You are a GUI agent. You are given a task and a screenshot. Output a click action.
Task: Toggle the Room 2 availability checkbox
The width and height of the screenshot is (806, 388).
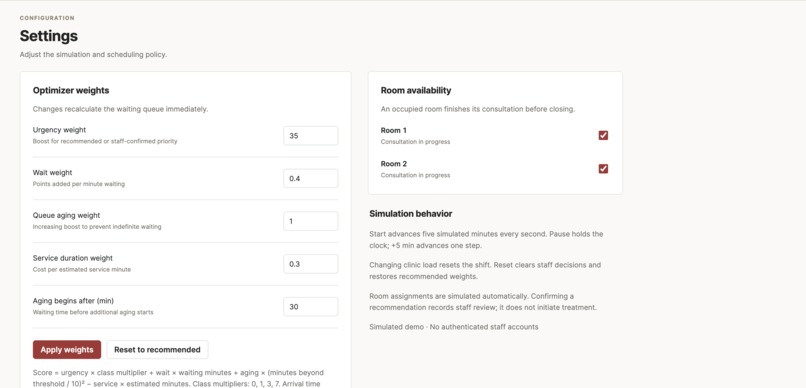[603, 169]
